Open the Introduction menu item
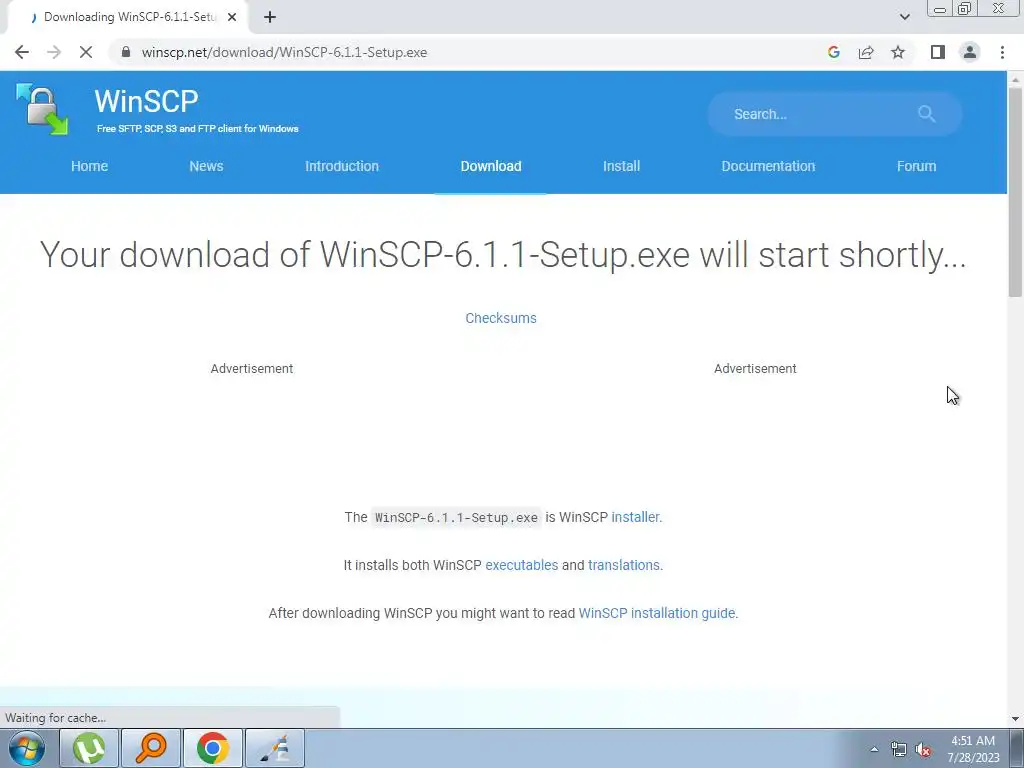Viewport: 1024px width, 768px height. [x=342, y=166]
